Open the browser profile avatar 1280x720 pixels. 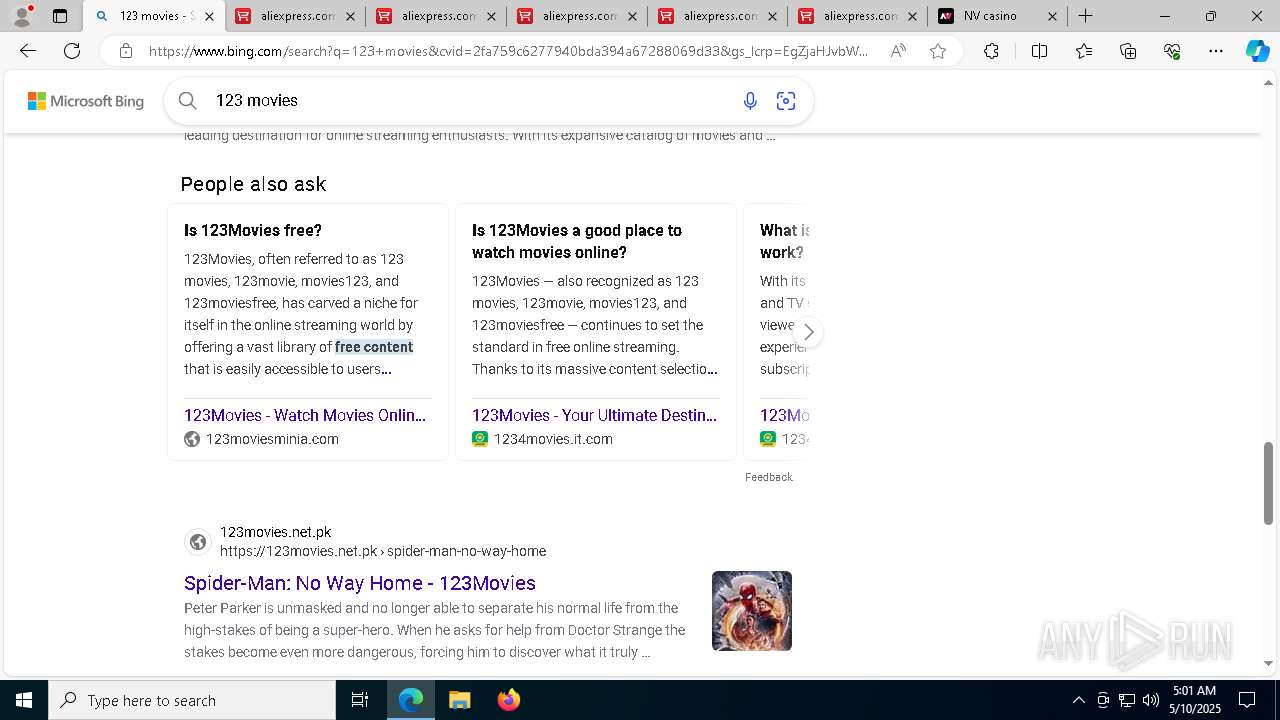pos(22,16)
